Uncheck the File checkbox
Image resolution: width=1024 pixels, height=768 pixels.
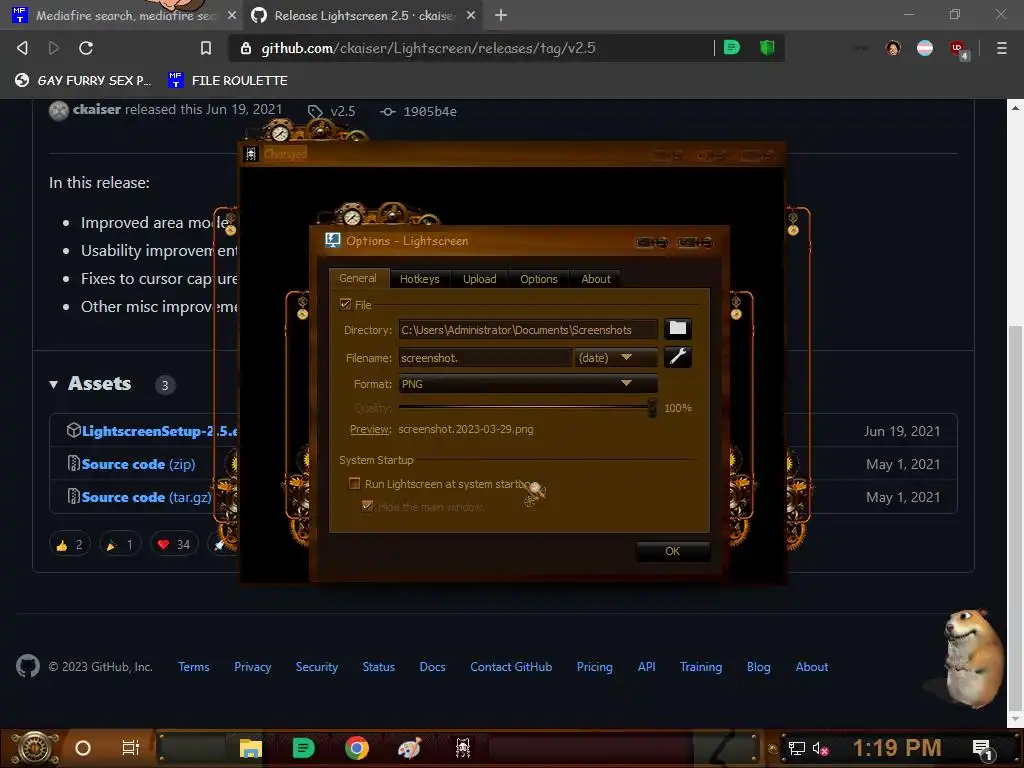345,304
